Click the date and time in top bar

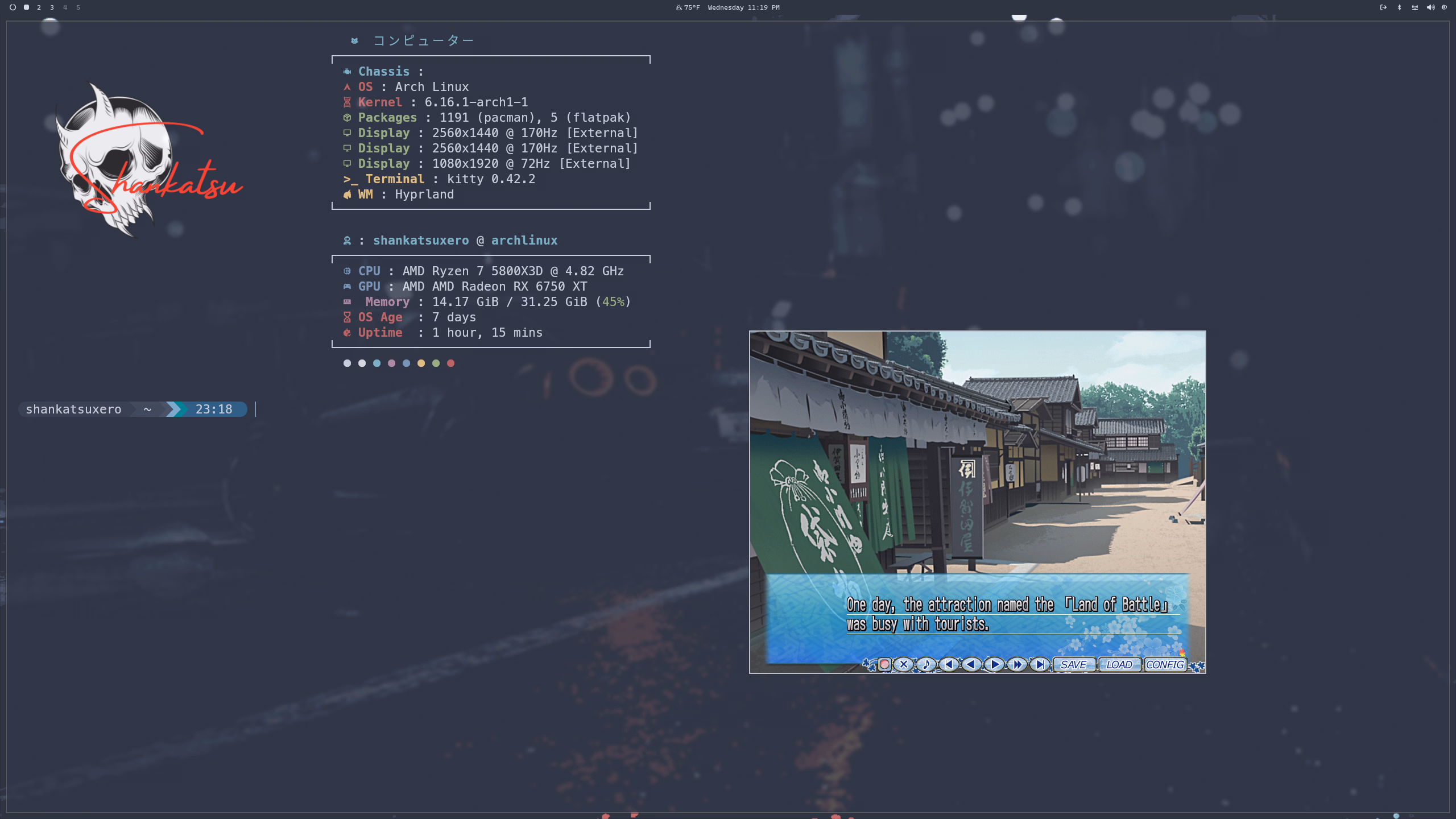[743, 7]
